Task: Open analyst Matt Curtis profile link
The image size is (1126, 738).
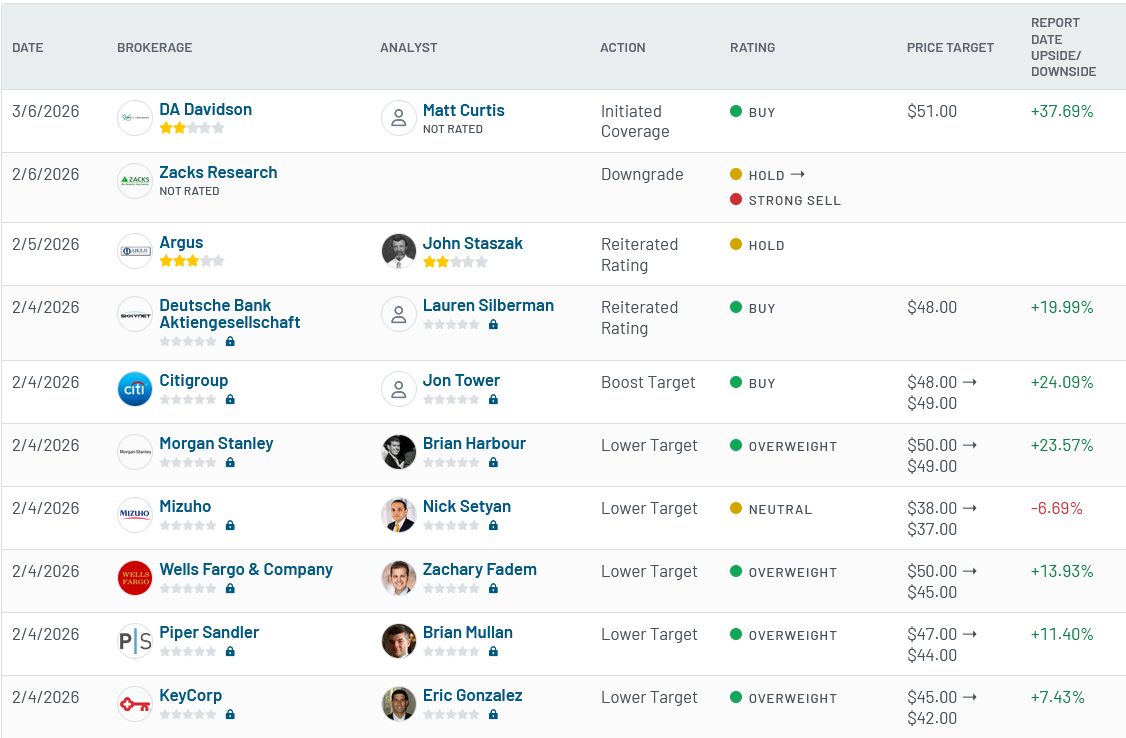Action: point(463,110)
